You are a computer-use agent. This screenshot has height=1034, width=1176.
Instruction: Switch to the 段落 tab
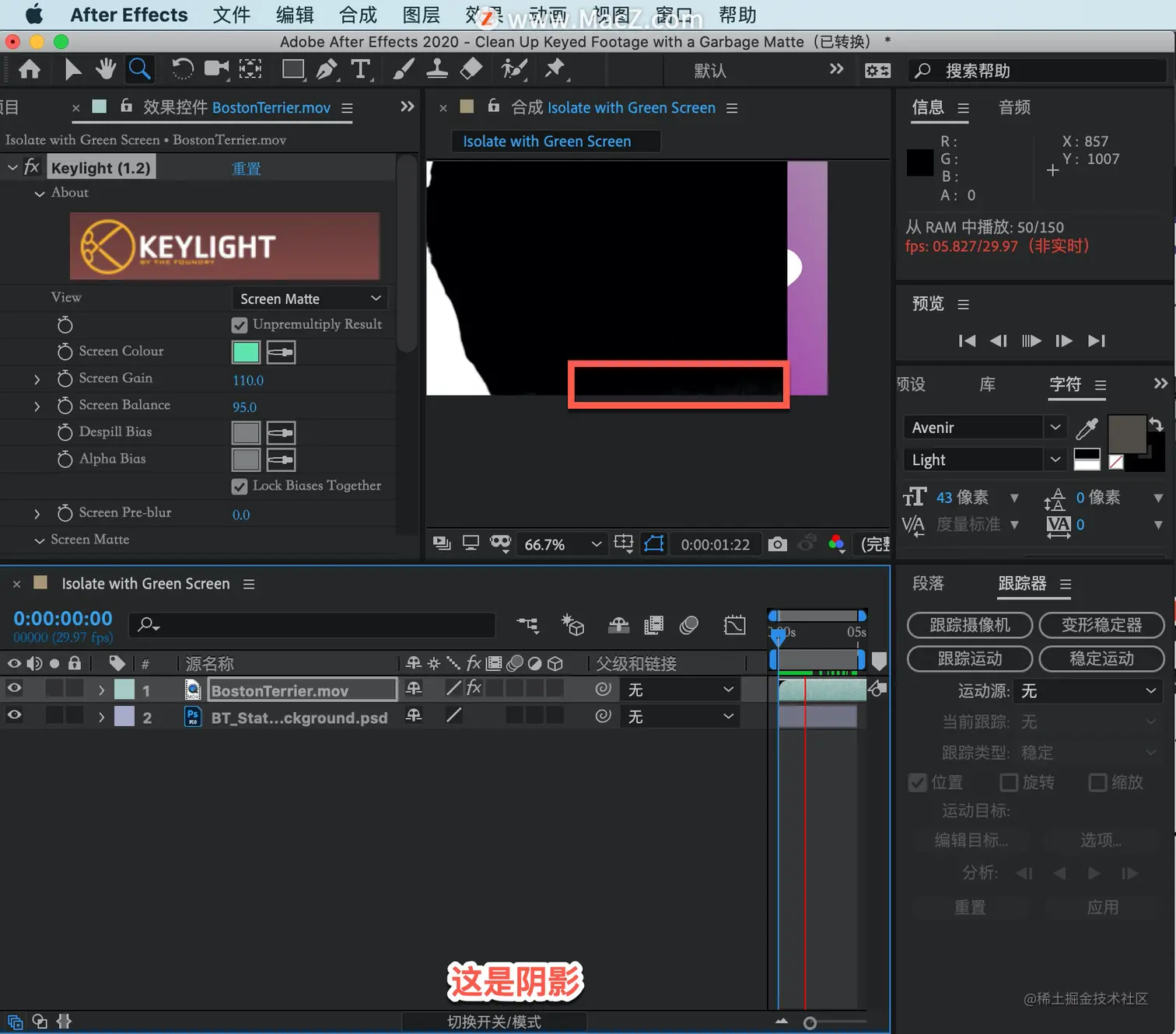click(x=928, y=583)
